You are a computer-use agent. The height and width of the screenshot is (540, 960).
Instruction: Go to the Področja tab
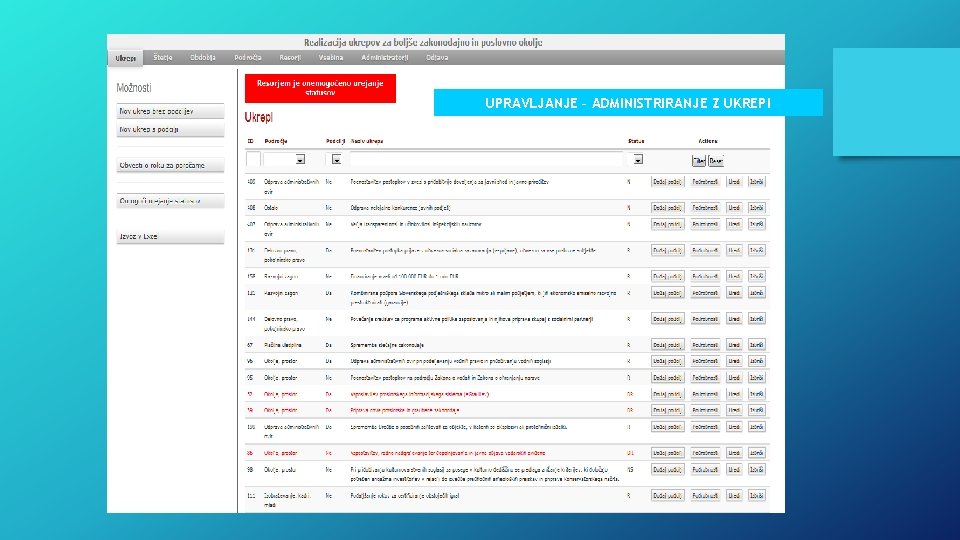247,58
